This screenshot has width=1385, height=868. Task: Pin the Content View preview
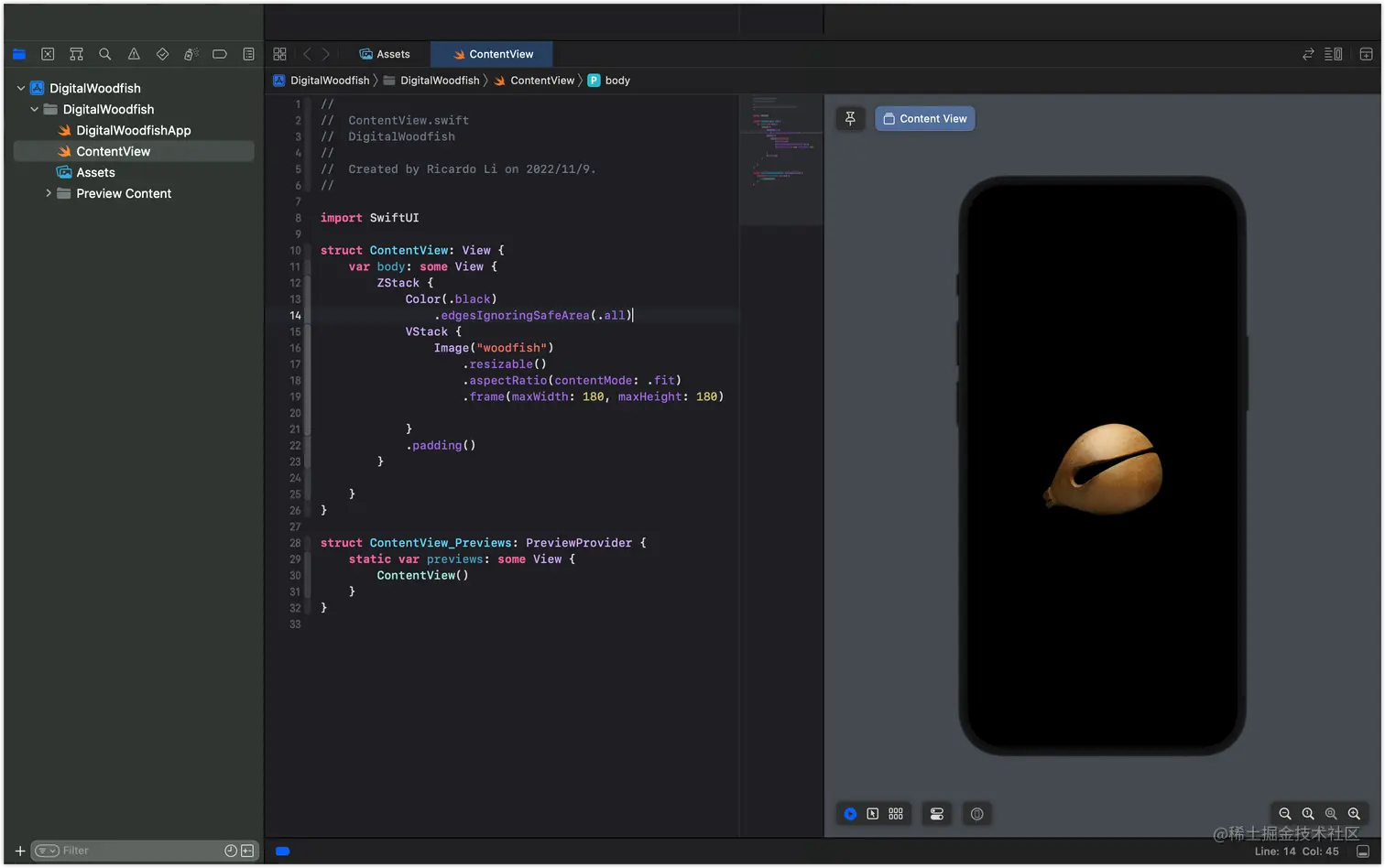pyautogui.click(x=850, y=119)
